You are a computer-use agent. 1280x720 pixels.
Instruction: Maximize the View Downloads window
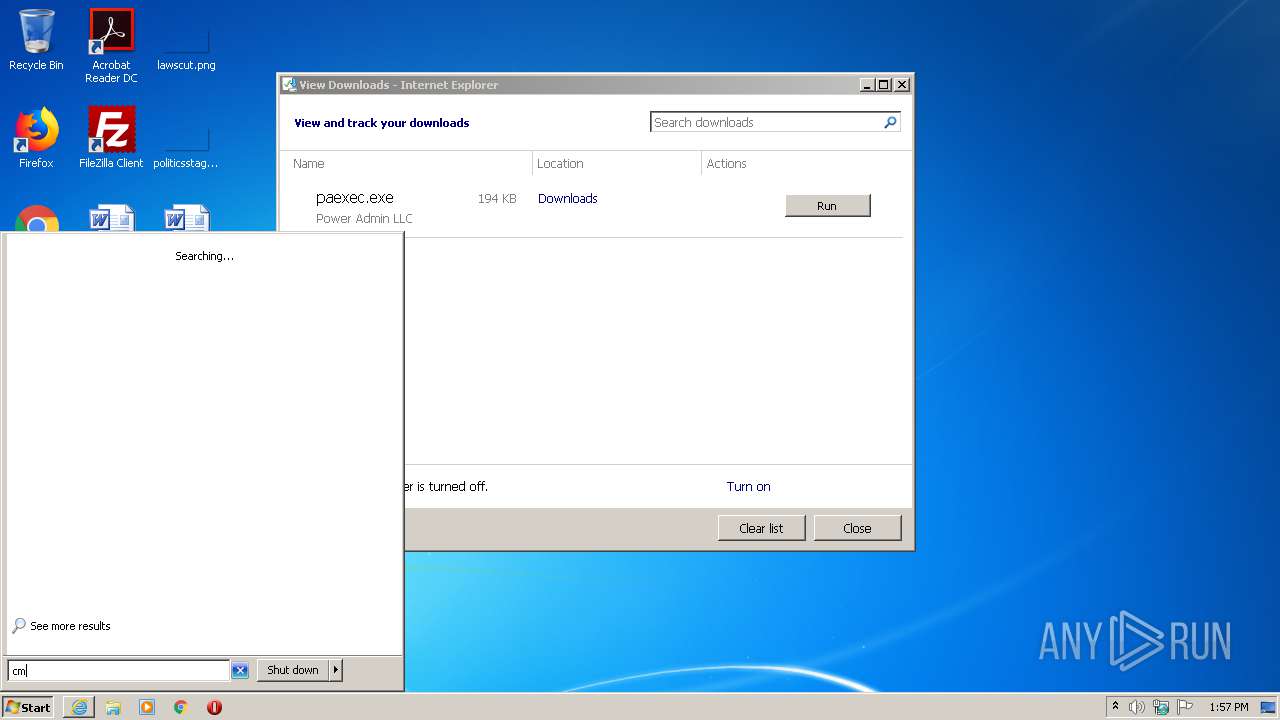(884, 85)
